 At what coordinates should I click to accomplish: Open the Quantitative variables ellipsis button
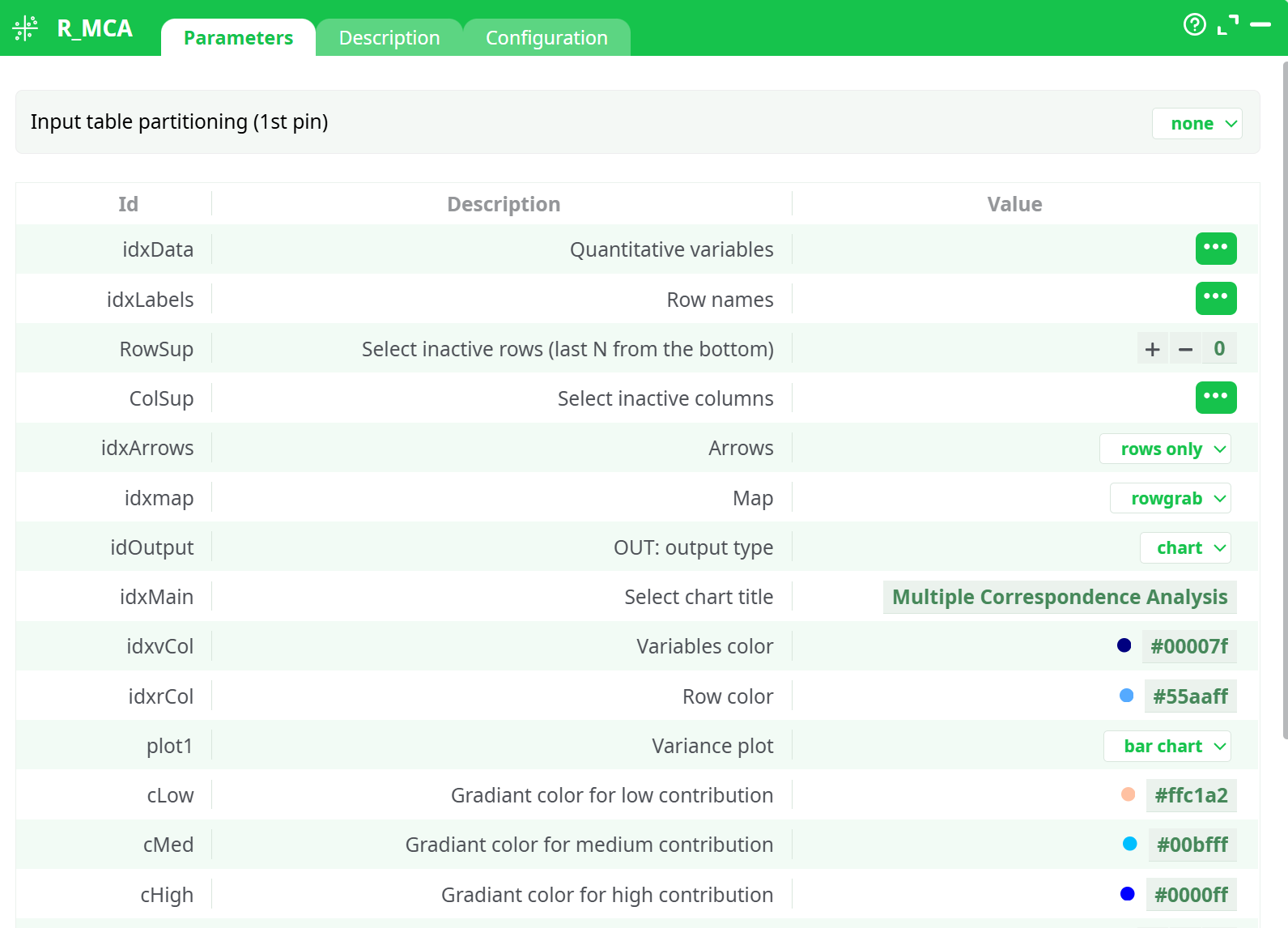[1215, 249]
